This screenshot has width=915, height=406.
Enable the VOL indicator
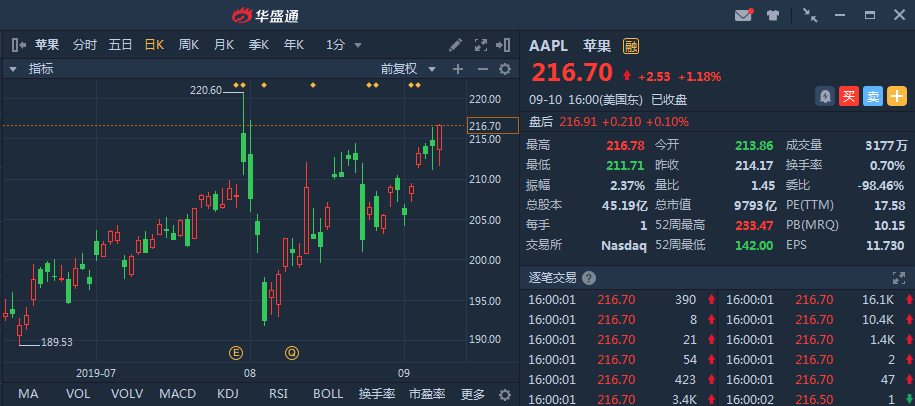[x=78, y=394]
